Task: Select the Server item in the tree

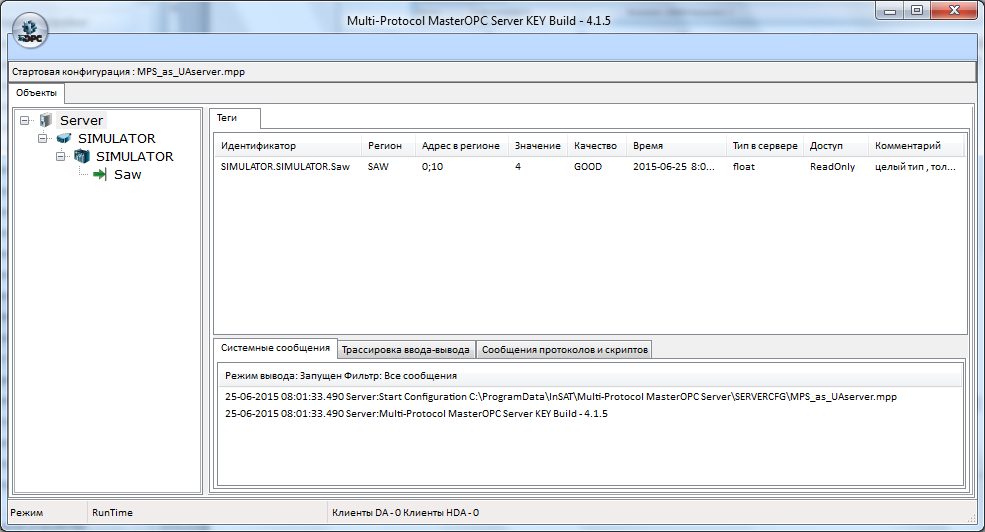Action: pyautogui.click(x=81, y=120)
